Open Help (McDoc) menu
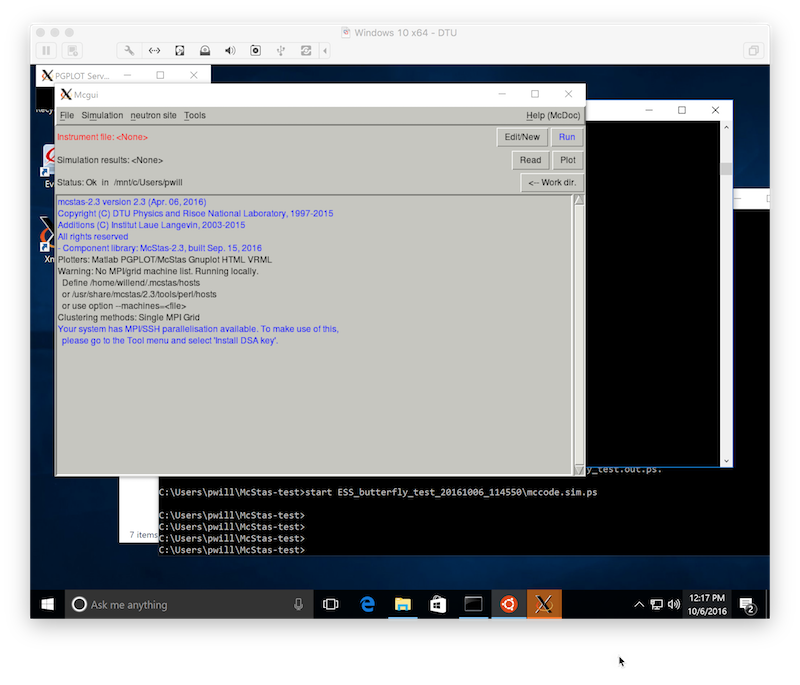Image resolution: width=800 pixels, height=685 pixels. (x=553, y=116)
